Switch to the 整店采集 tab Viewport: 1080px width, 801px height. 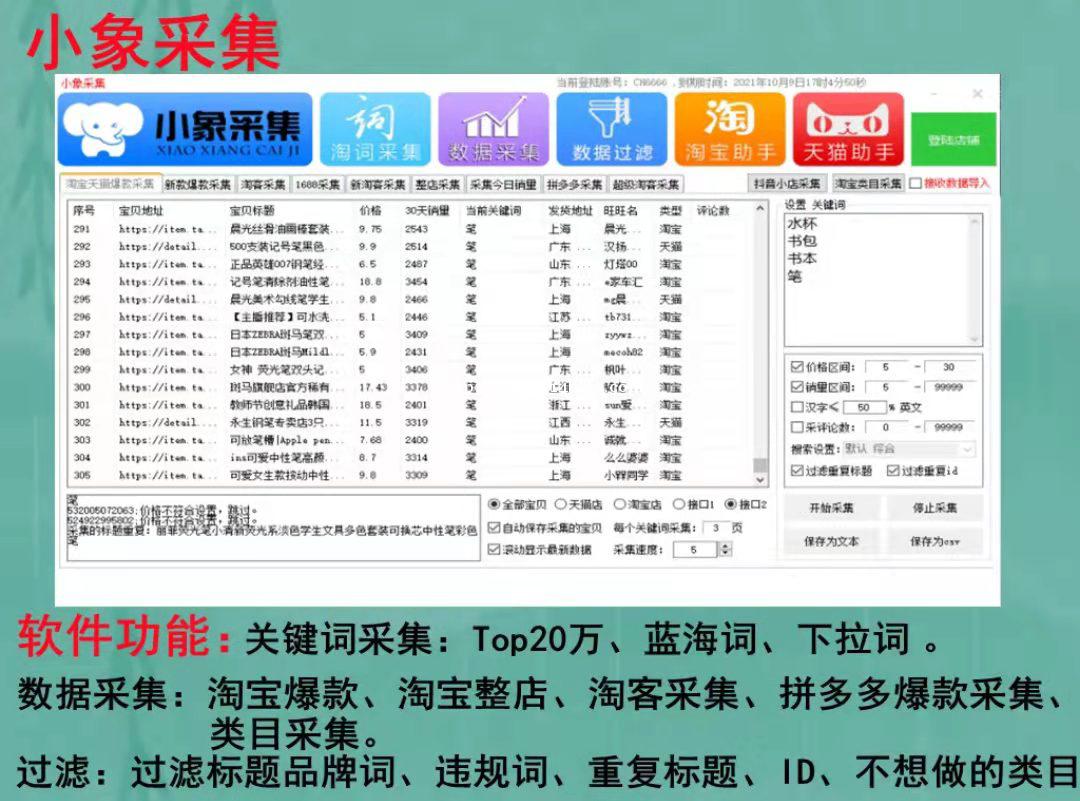pos(437,185)
